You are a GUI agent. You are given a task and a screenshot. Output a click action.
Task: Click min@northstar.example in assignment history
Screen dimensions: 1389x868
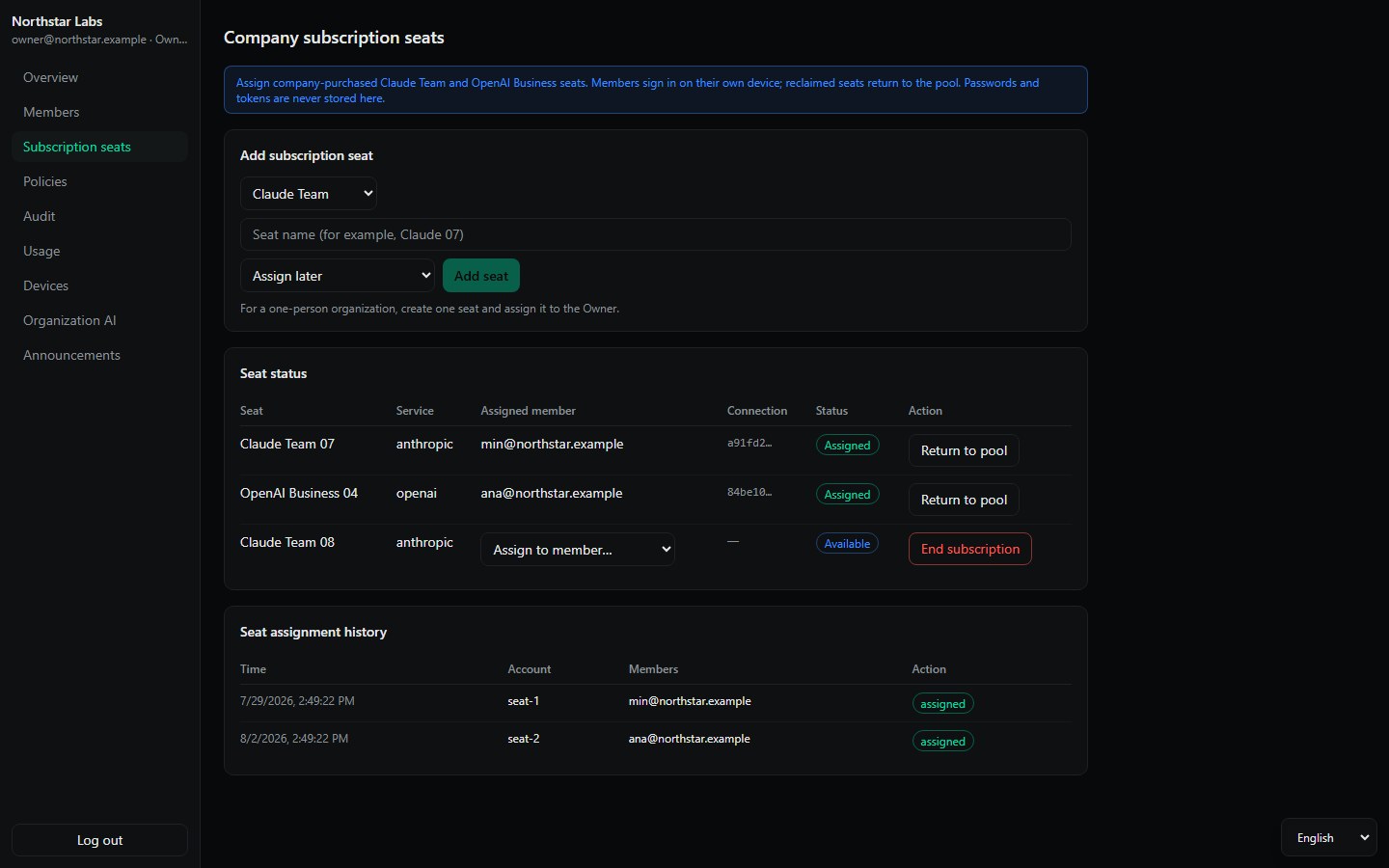pyautogui.click(x=690, y=701)
